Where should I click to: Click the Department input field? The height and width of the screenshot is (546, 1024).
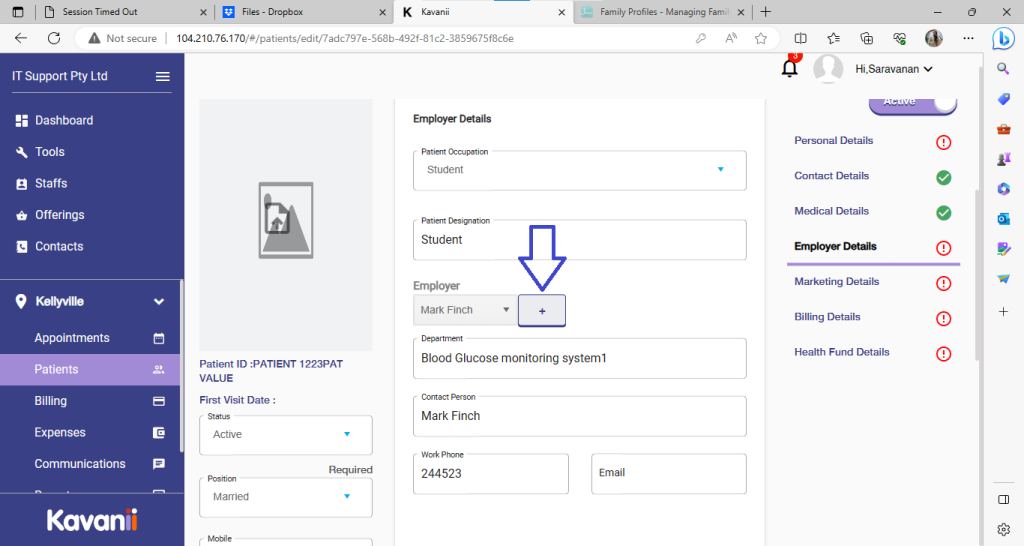(579, 358)
